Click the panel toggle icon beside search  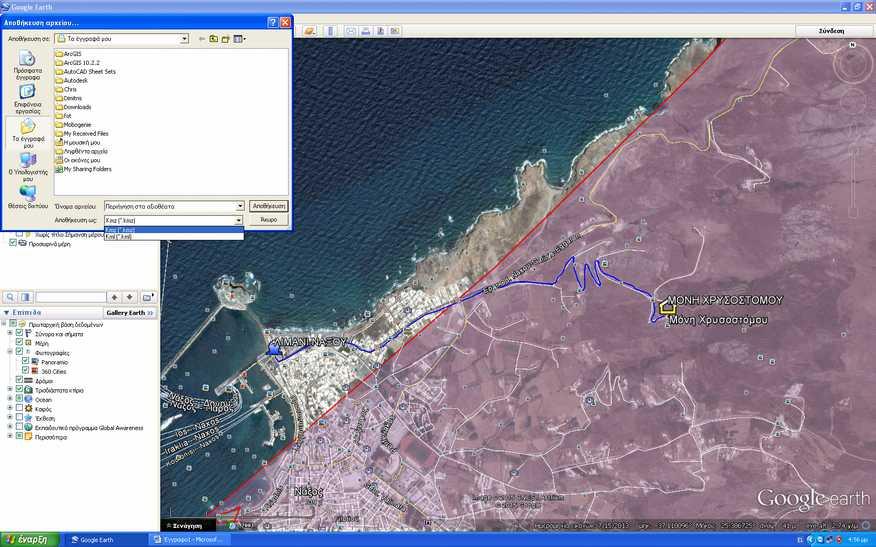[x=26, y=297]
